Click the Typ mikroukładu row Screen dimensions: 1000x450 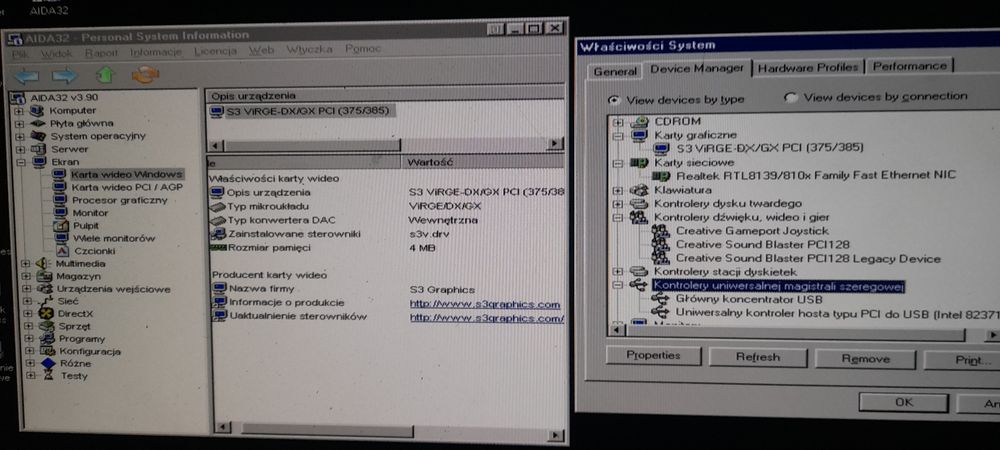pyautogui.click(x=386, y=207)
